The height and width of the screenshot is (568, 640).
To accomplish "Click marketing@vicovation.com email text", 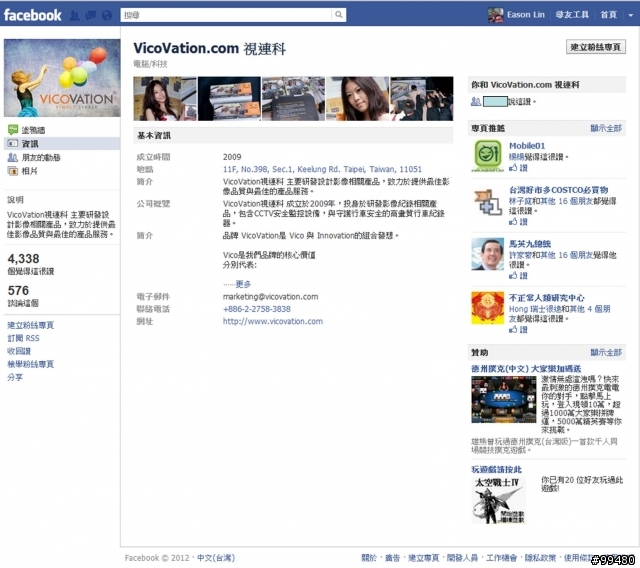I will click(270, 297).
